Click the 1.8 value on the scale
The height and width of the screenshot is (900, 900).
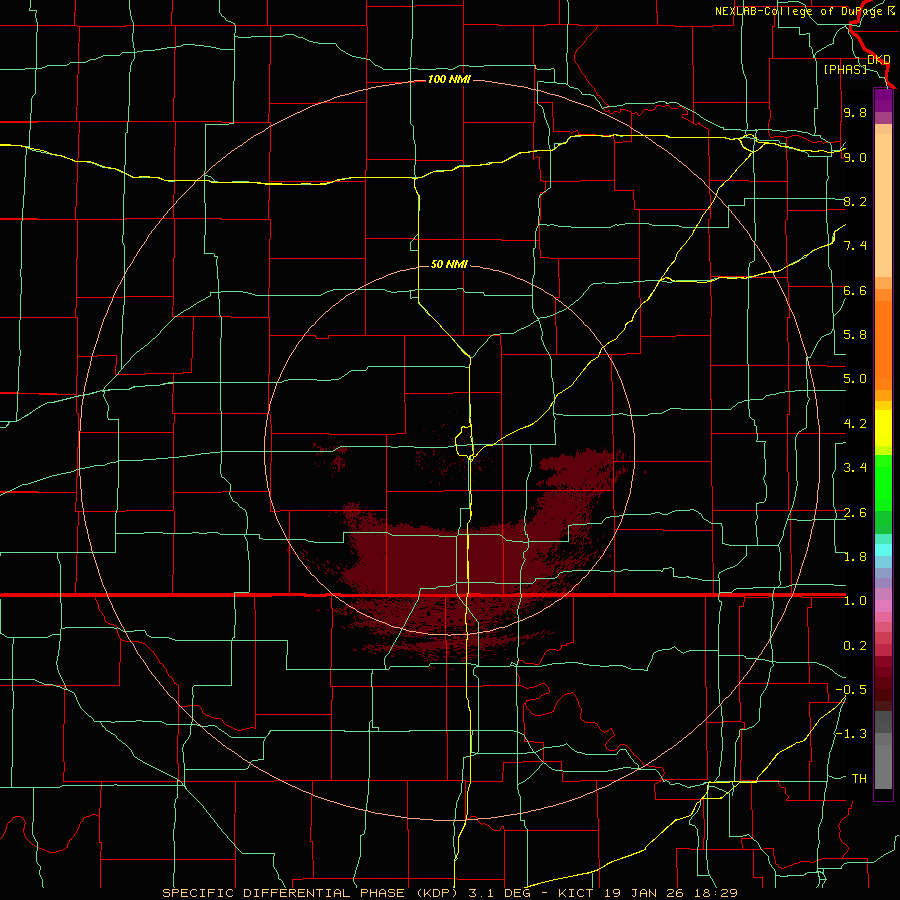[x=855, y=557]
